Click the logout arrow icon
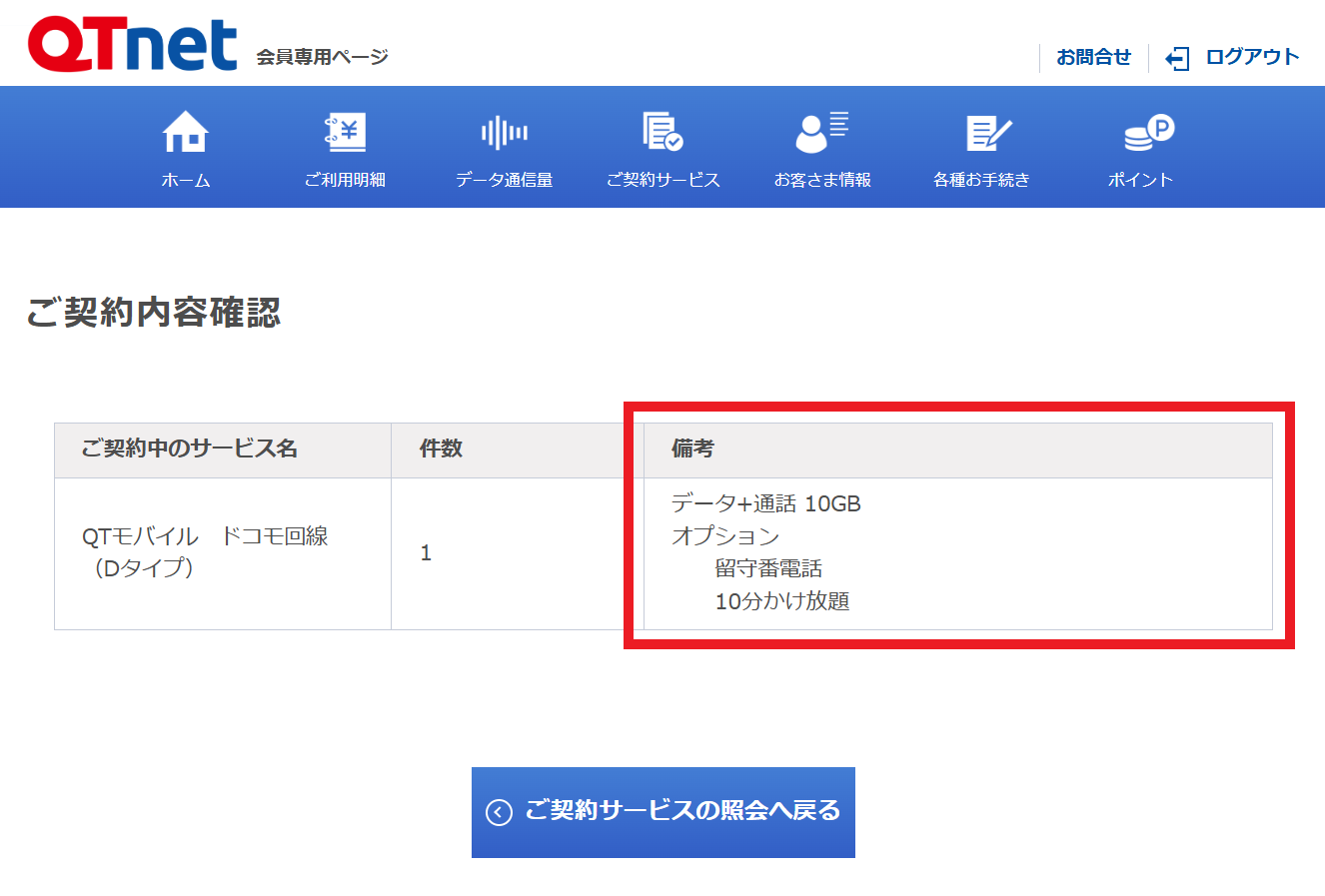1325x896 pixels. (x=1177, y=58)
